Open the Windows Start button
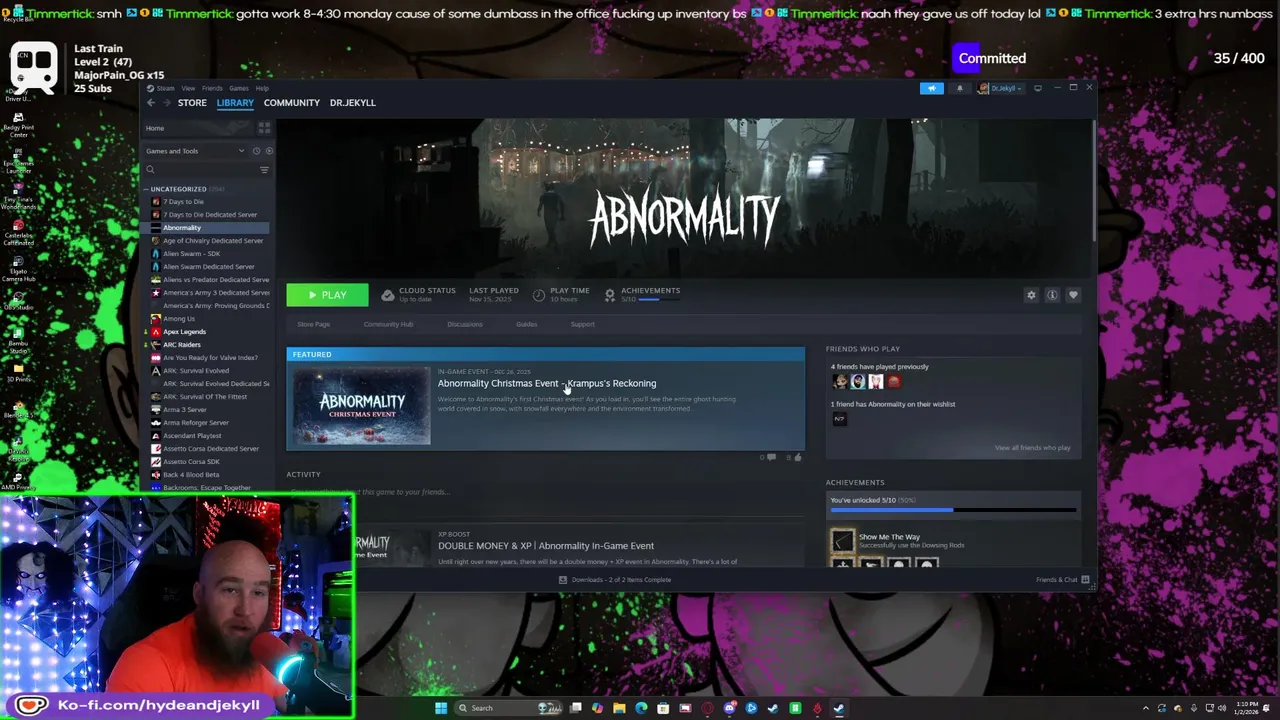Viewport: 1280px width, 720px height. point(441,708)
